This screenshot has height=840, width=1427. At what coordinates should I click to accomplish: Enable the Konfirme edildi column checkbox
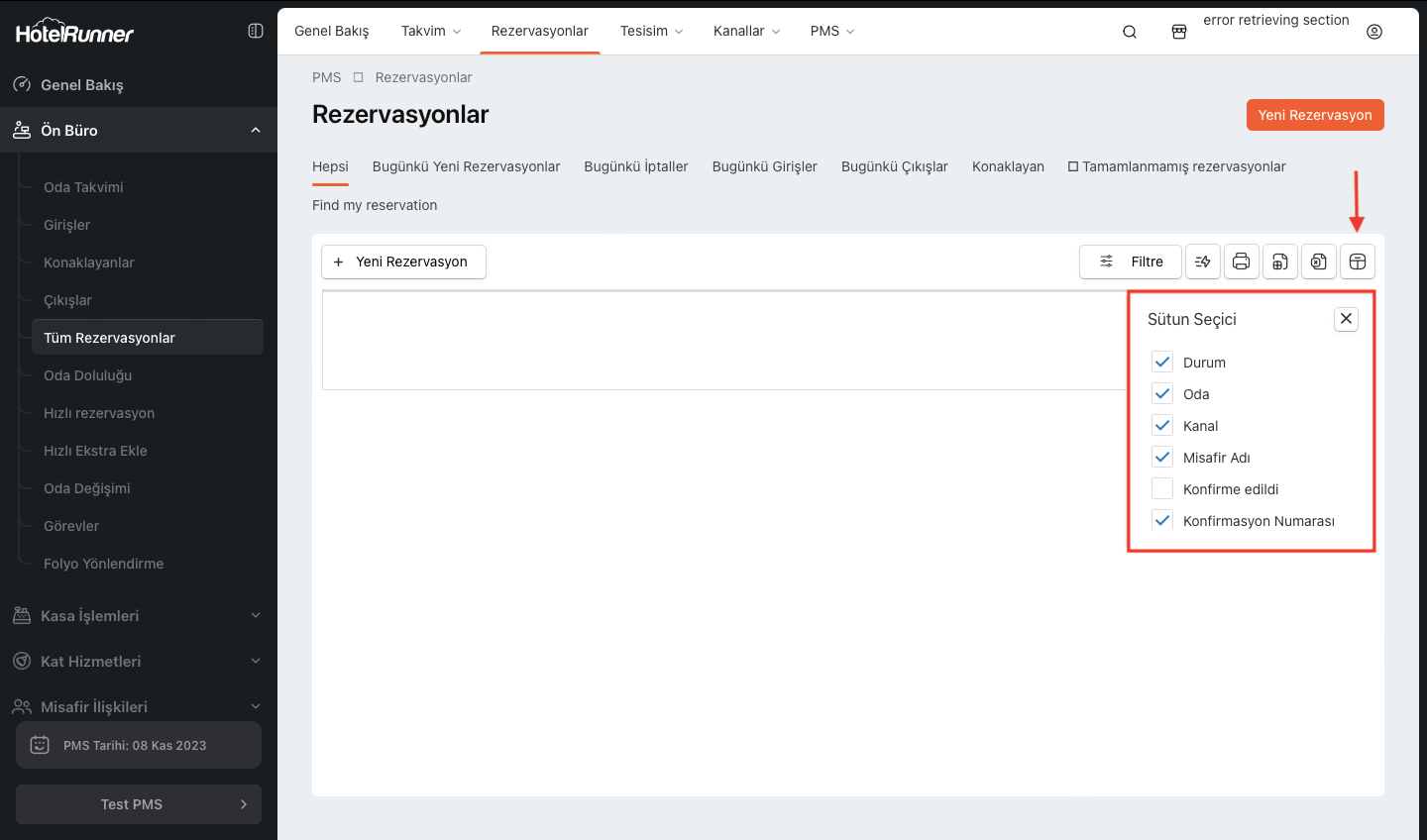[1162, 489]
